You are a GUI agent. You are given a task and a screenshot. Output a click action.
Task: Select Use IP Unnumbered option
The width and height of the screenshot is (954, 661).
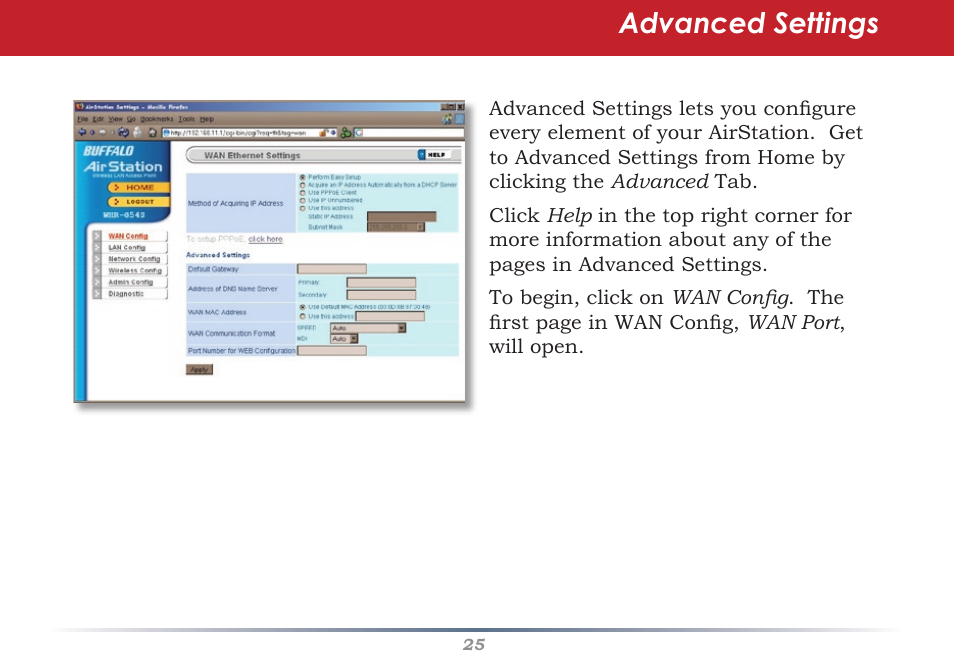pos(302,200)
